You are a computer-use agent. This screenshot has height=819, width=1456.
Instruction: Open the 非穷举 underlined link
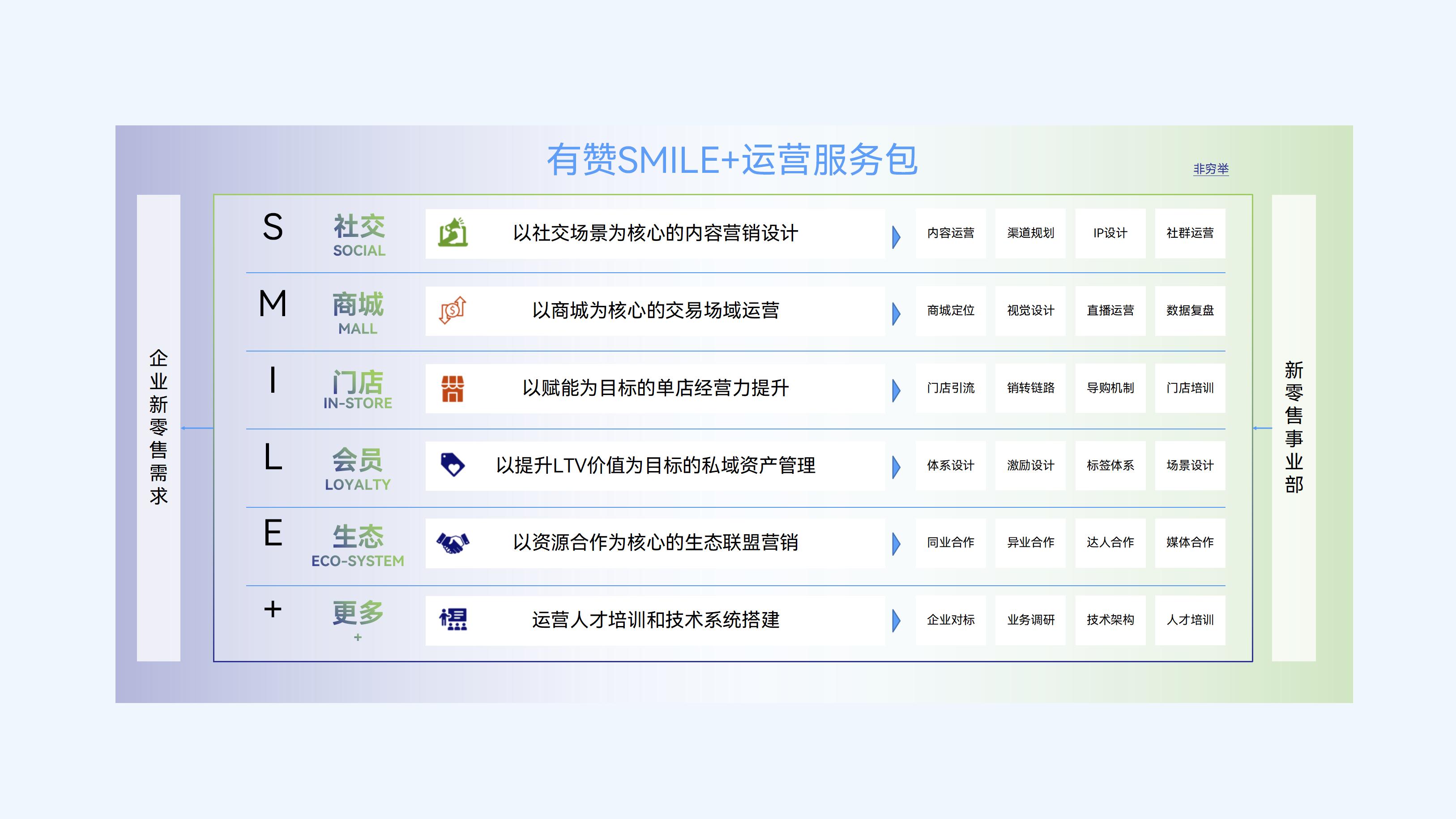coord(1211,168)
